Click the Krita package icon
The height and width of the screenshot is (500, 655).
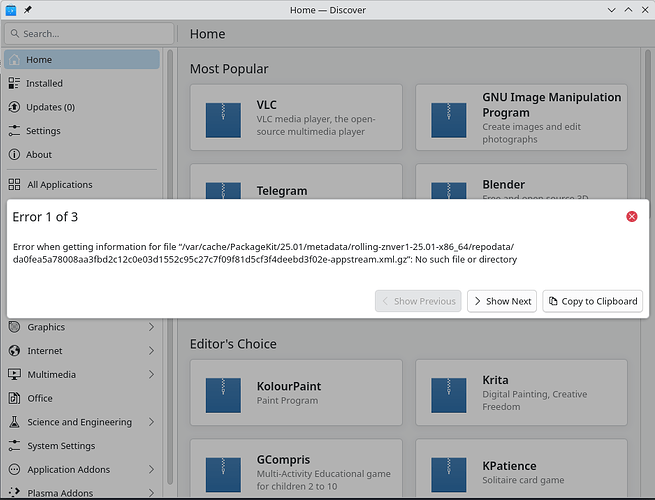449,395
